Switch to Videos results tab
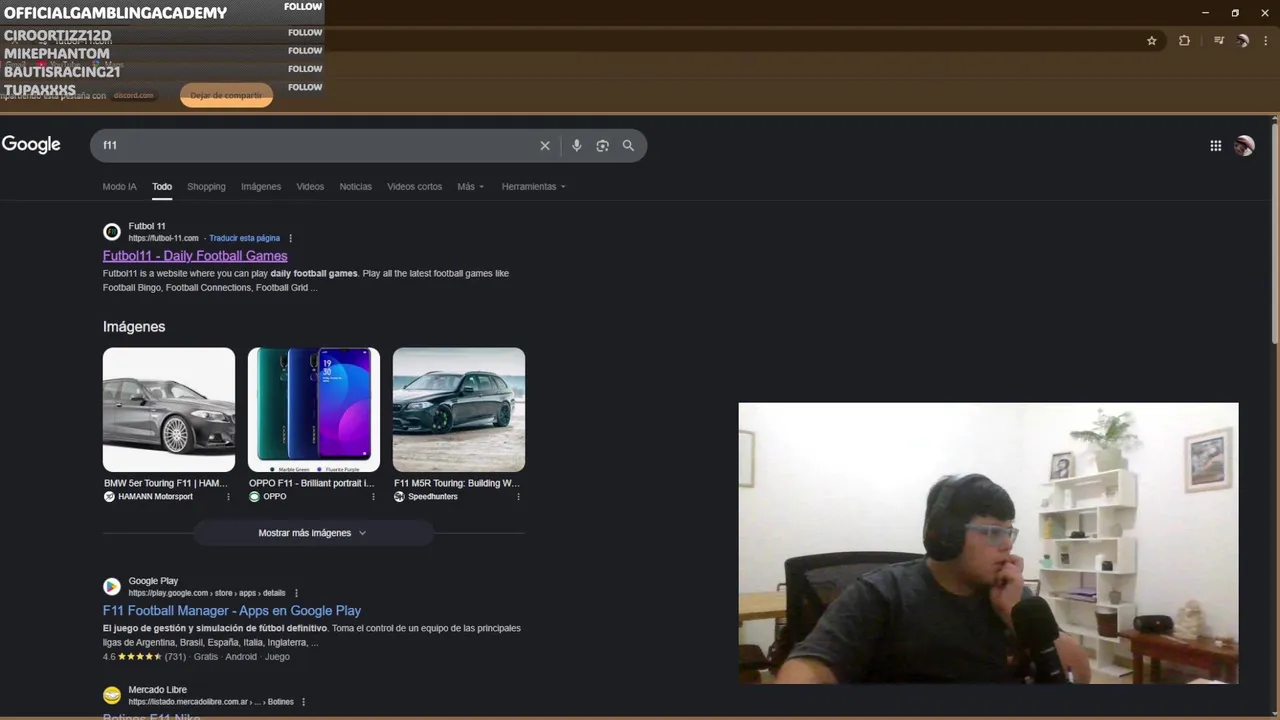 [310, 187]
